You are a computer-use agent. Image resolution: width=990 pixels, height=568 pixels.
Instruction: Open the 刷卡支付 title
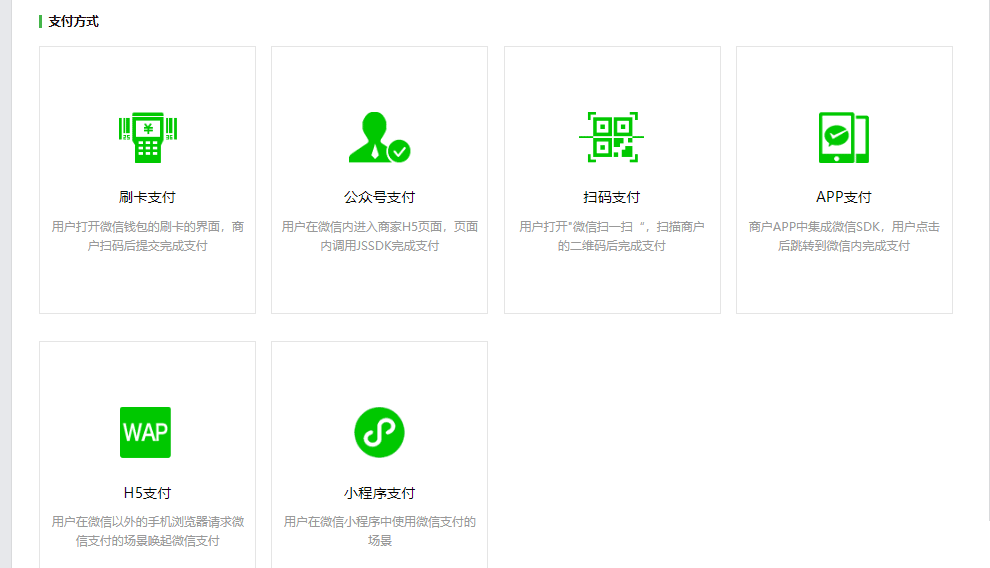147,197
